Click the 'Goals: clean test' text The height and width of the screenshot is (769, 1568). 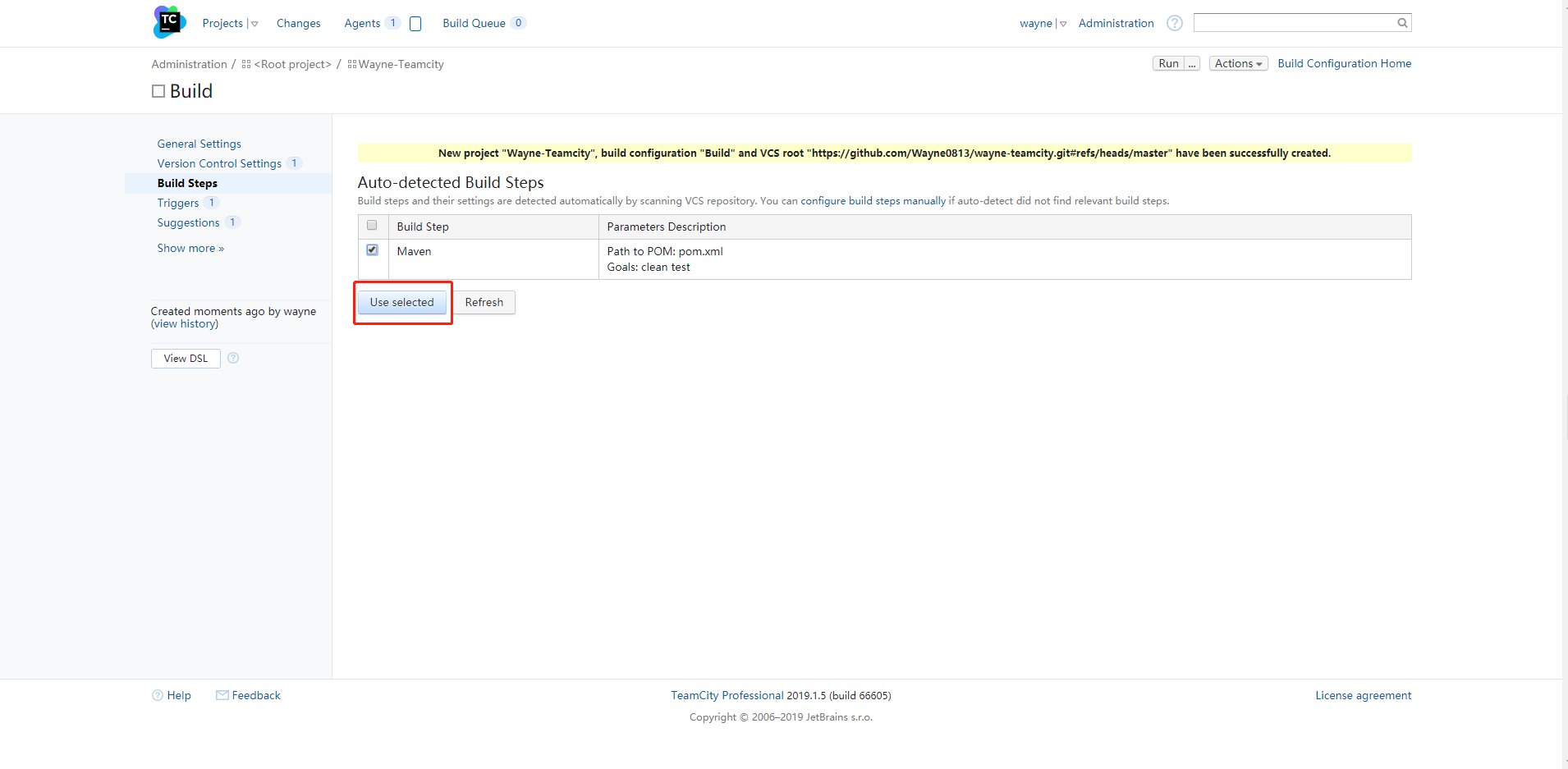(x=649, y=267)
